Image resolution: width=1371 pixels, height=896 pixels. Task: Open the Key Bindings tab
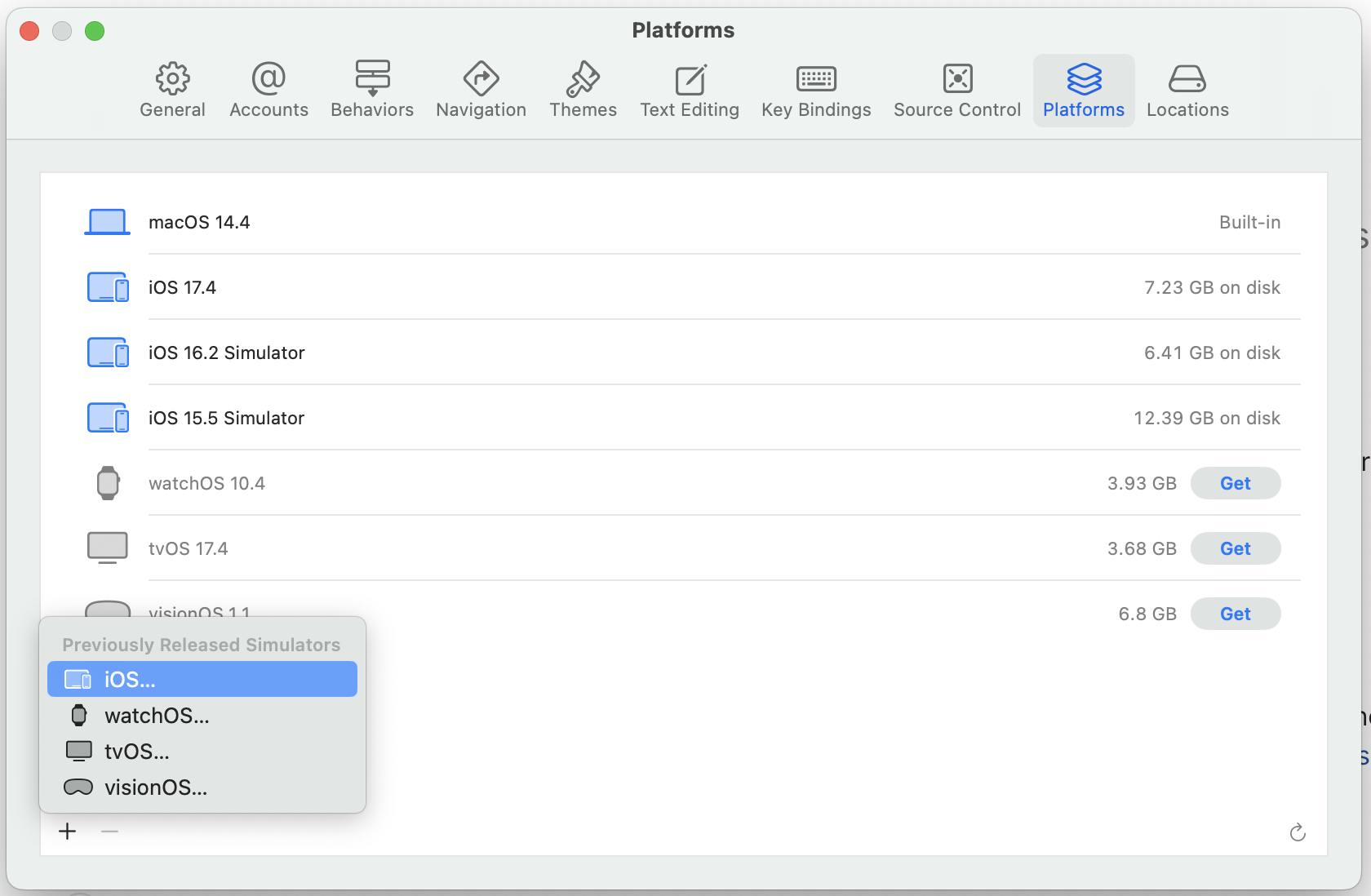point(816,90)
